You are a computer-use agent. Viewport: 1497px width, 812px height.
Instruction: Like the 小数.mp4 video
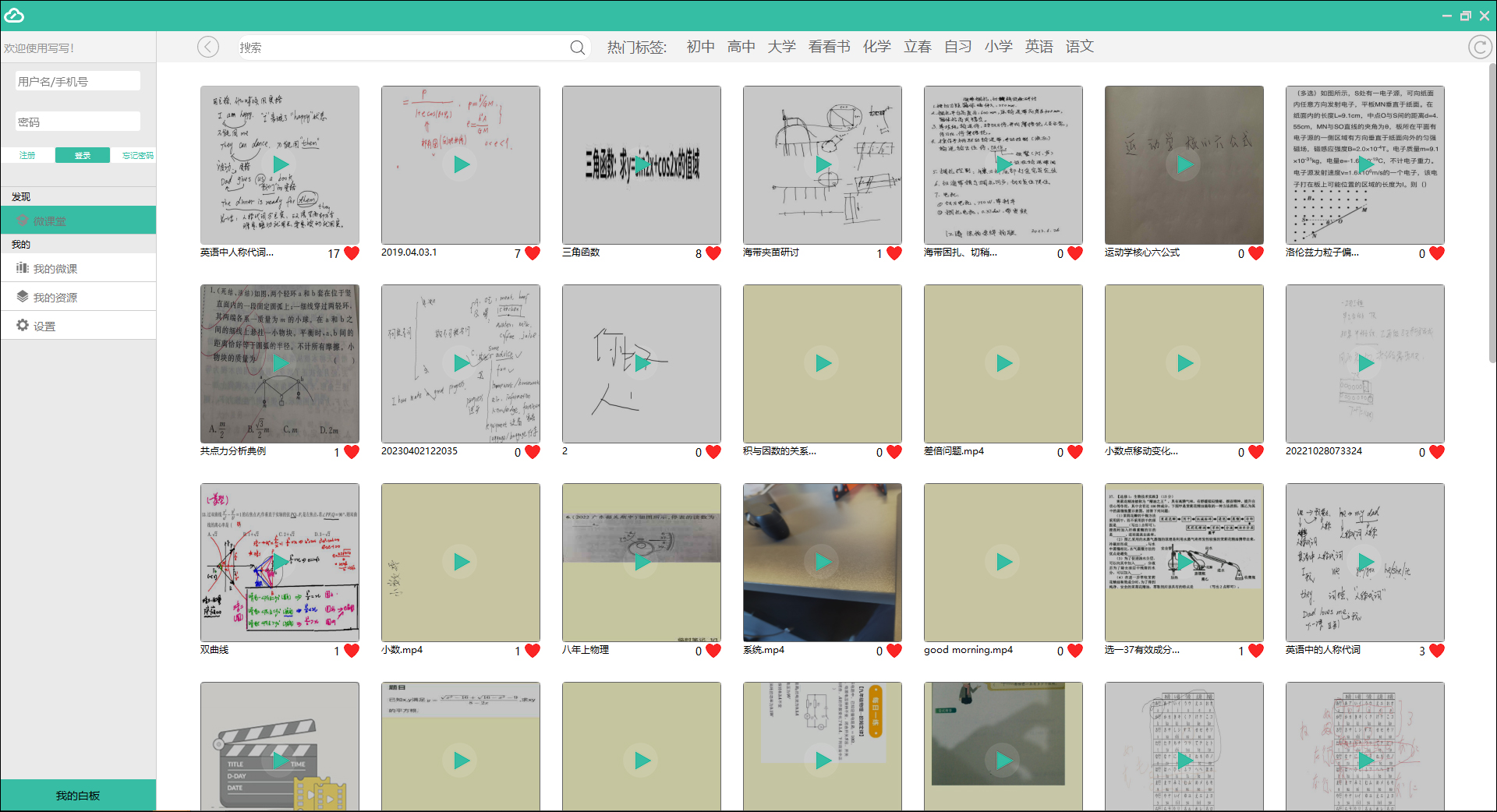(533, 651)
